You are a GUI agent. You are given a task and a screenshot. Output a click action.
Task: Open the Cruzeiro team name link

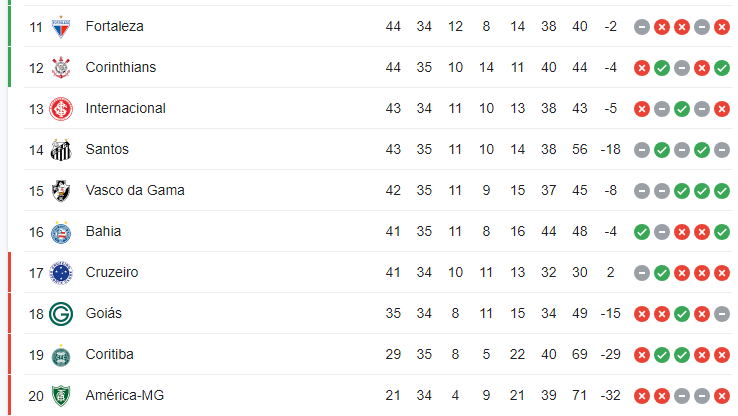(x=112, y=272)
